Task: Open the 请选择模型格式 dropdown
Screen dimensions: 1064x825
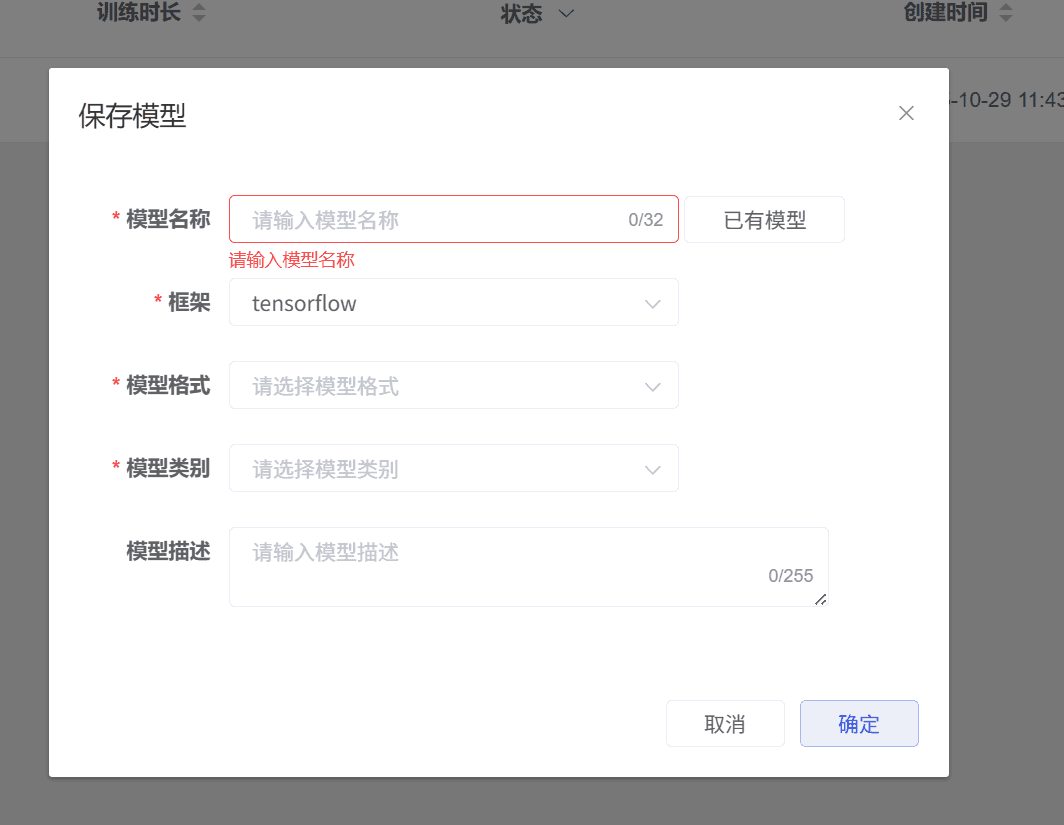Action: pyautogui.click(x=440, y=386)
